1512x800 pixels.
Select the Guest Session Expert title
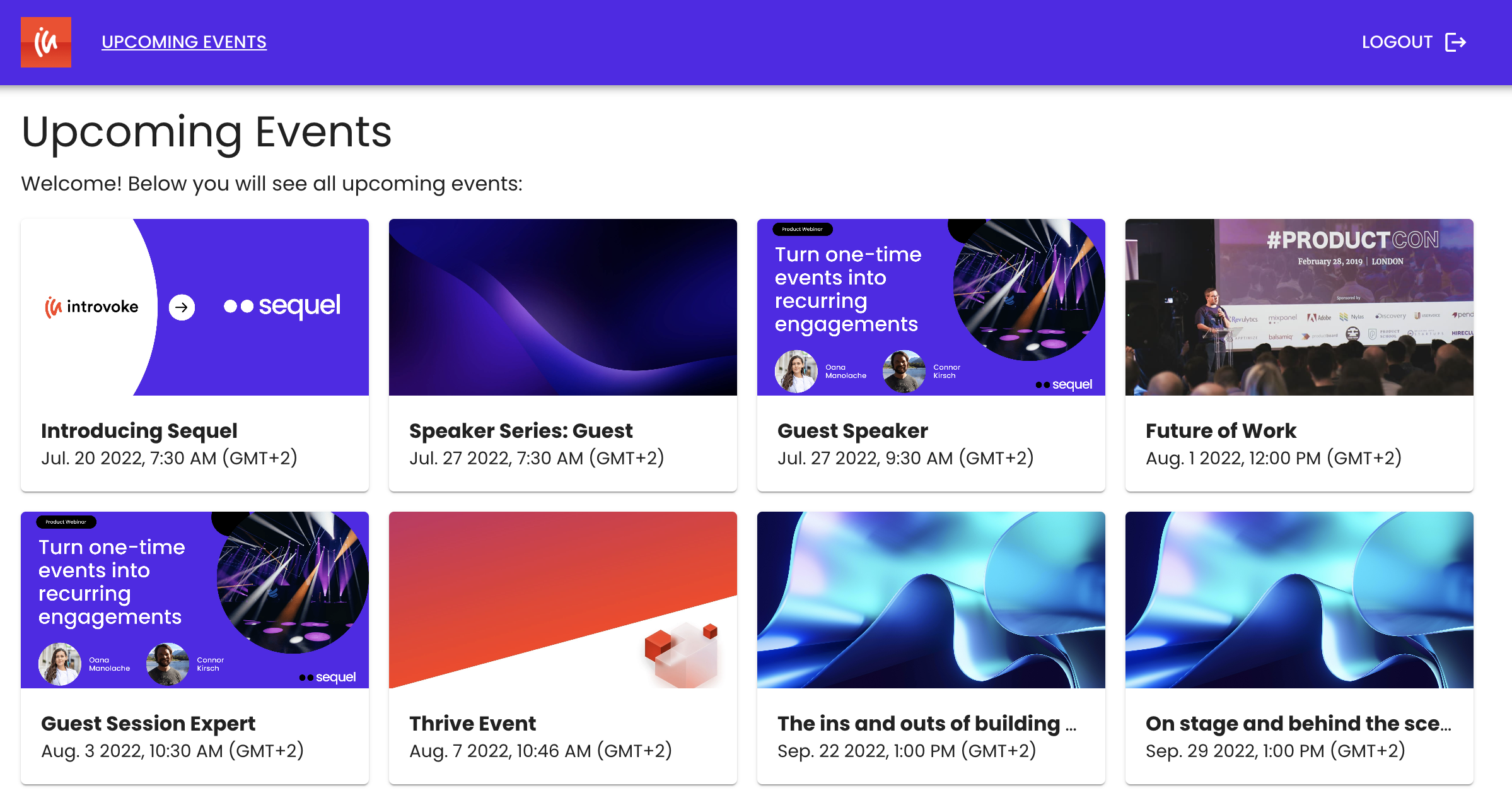148,724
